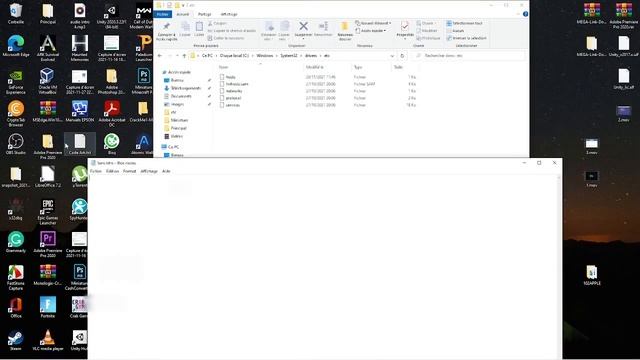Open the Aide menu in Bloc-notes
This screenshot has height=360, width=640.
pyautogui.click(x=166, y=171)
